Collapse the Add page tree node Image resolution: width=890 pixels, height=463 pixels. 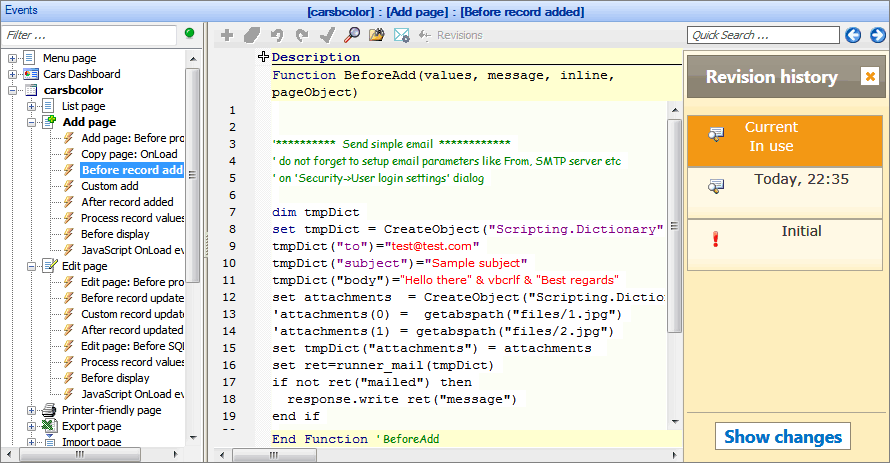pyautogui.click(x=31, y=122)
